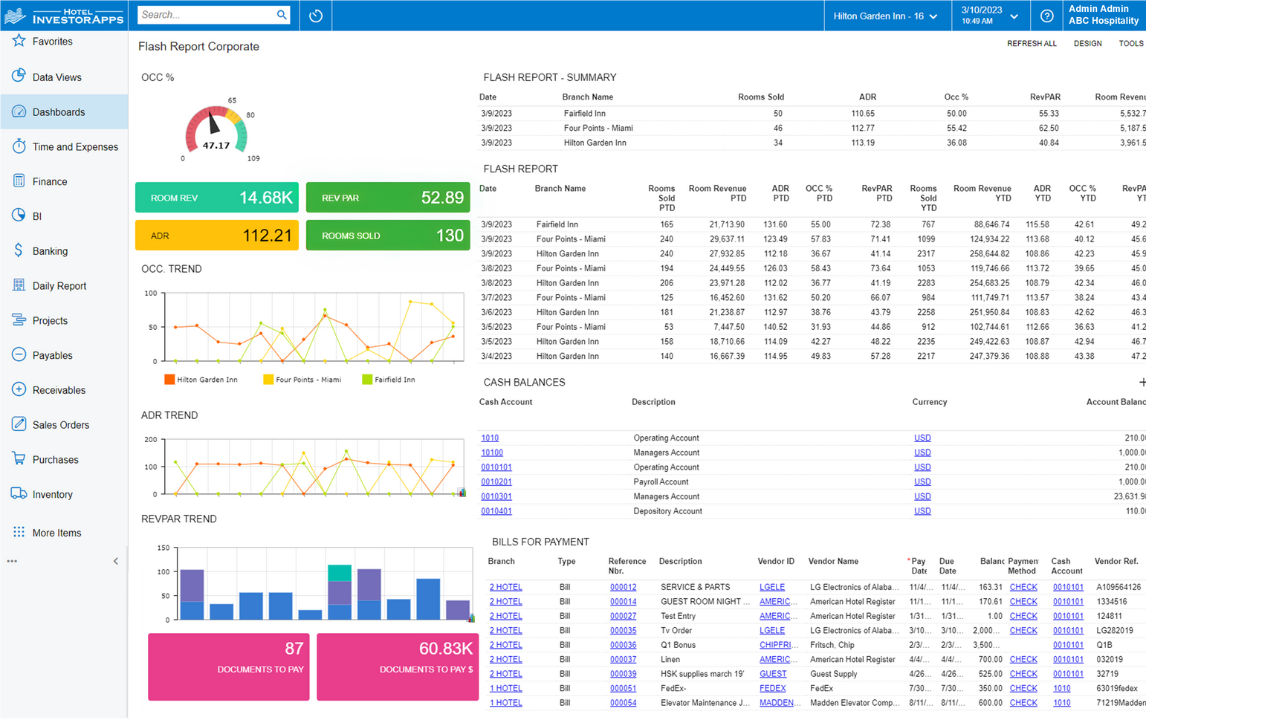Open the TOOLS menu
Viewport: 1280px width, 720px height.
click(1131, 44)
